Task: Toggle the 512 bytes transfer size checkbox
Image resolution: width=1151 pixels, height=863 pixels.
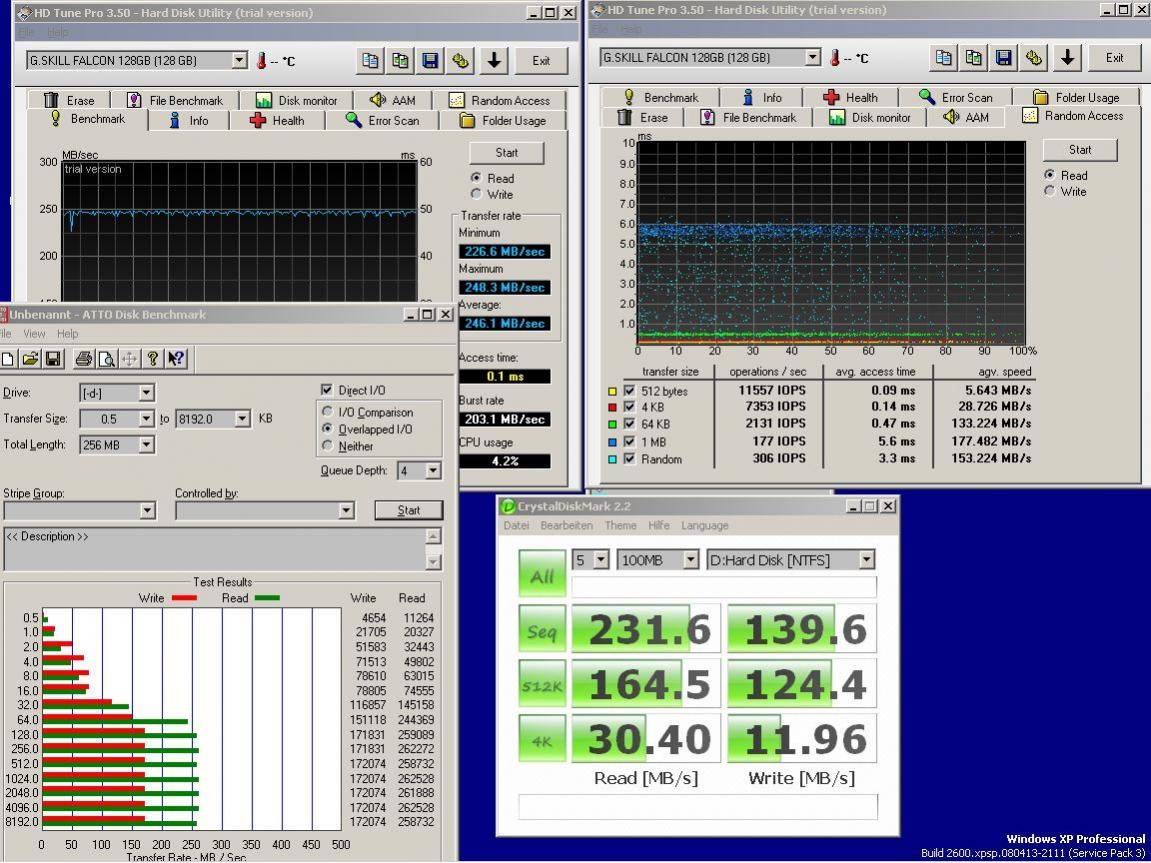Action: tap(629, 391)
